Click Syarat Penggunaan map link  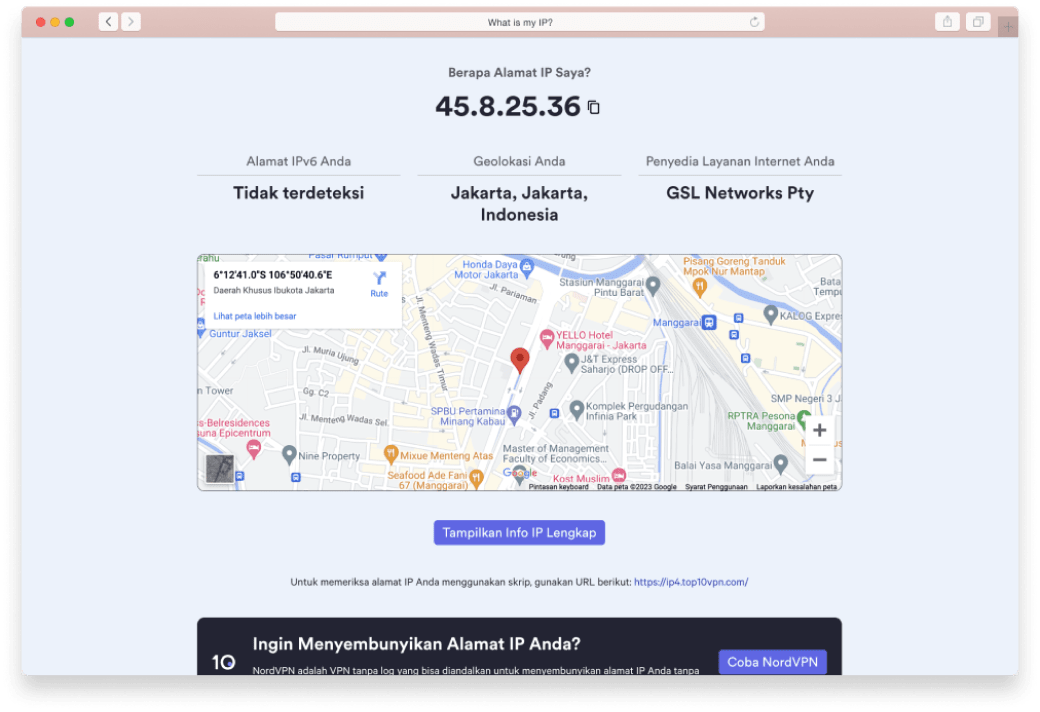(x=716, y=487)
